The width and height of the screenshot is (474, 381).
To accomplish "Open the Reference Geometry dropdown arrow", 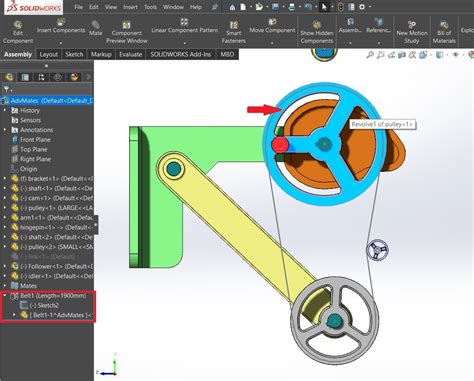I will pyautogui.click(x=379, y=43).
